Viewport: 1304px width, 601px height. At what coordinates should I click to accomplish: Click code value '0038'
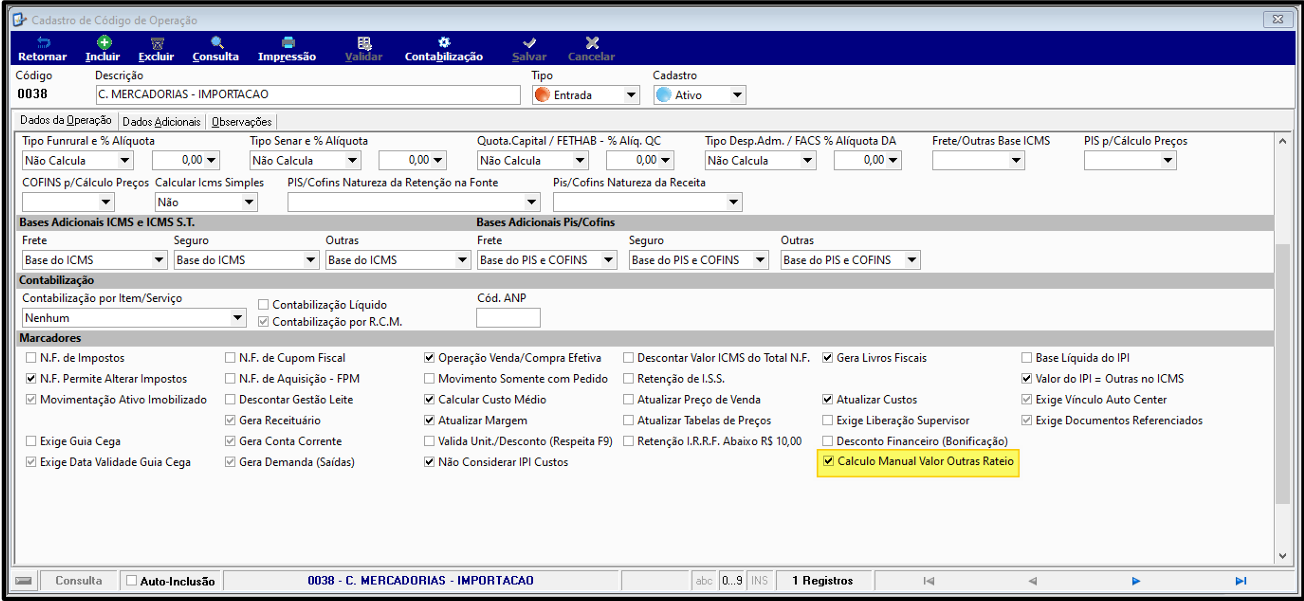(34, 94)
